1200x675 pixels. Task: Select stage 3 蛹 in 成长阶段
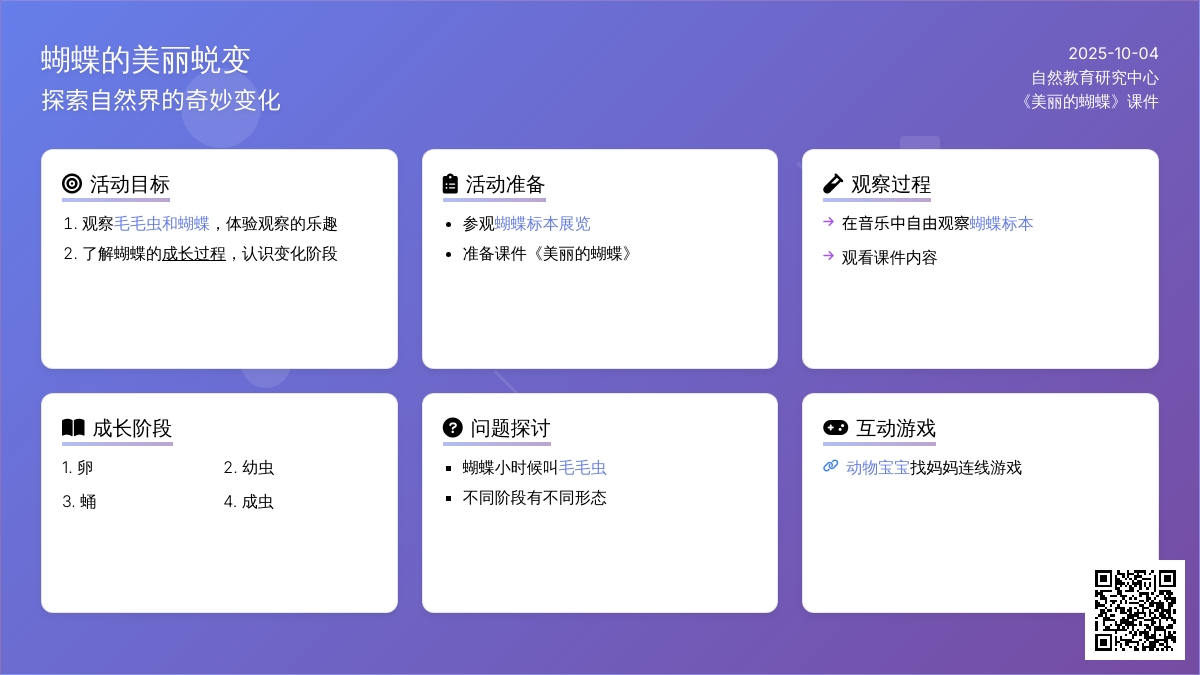tap(80, 502)
